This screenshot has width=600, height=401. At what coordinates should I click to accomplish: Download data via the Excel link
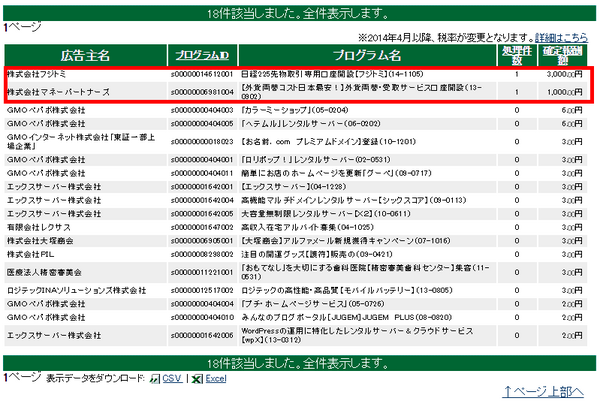tap(216, 378)
